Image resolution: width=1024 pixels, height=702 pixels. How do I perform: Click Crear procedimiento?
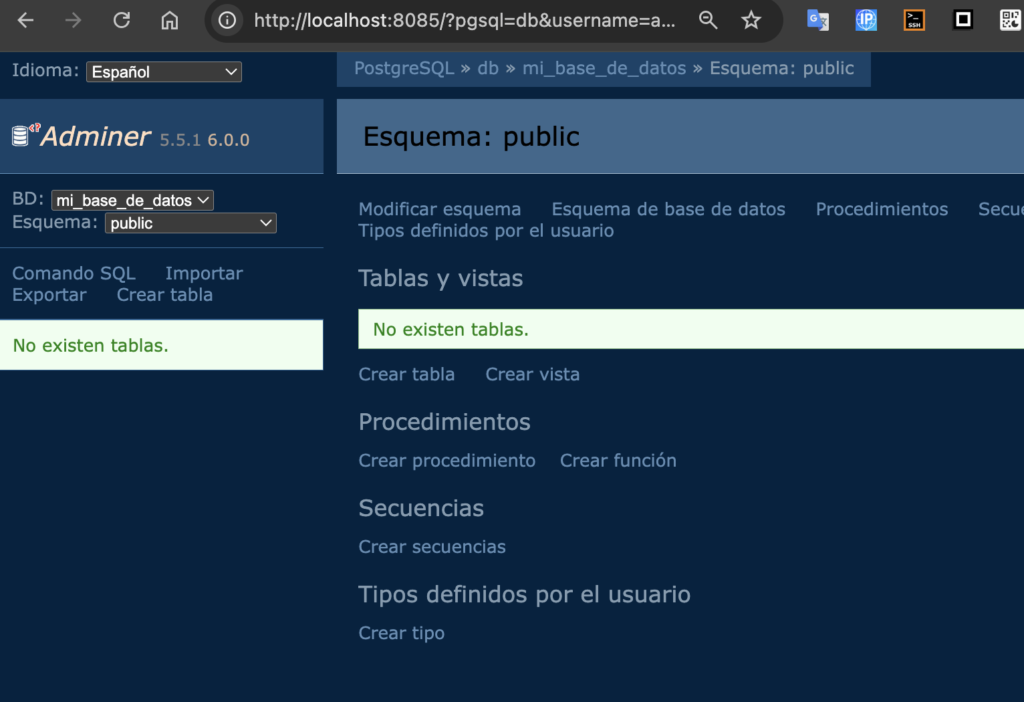[x=447, y=460]
